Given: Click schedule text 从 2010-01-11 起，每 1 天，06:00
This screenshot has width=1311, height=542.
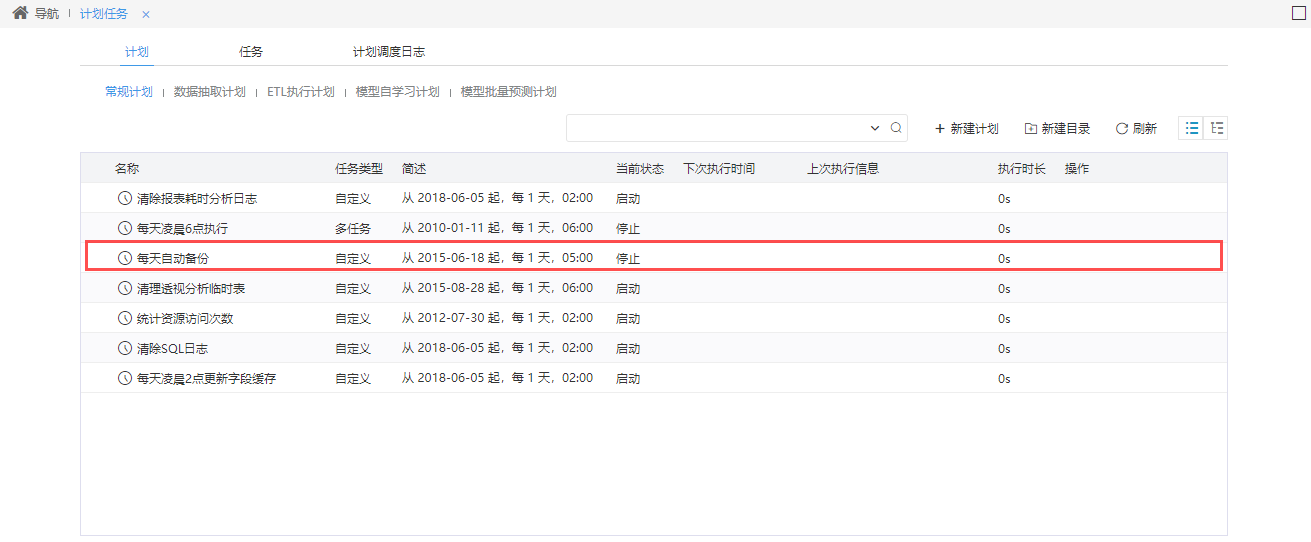Looking at the screenshot, I should tap(497, 228).
